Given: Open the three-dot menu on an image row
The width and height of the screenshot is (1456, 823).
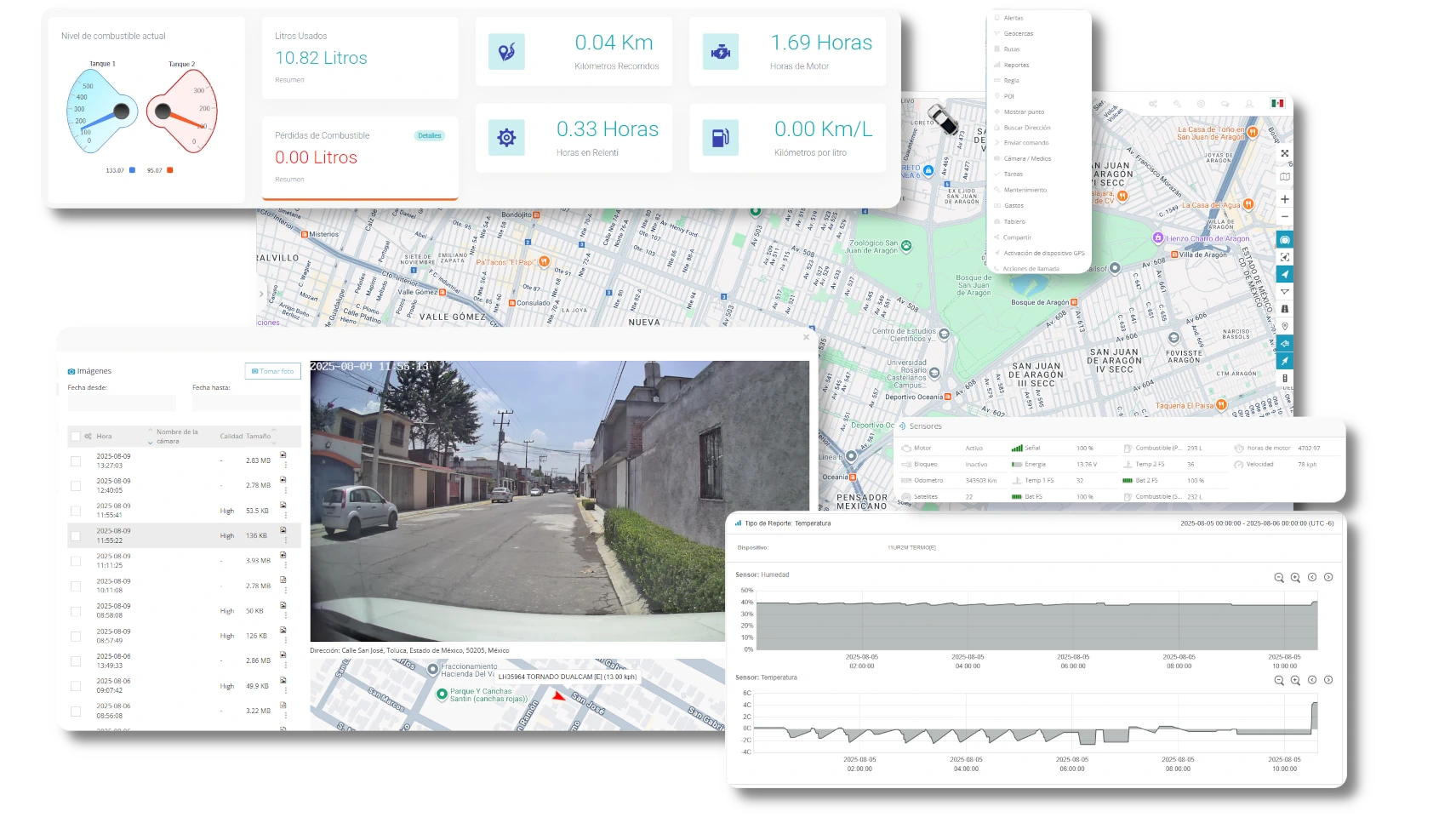Looking at the screenshot, I should pyautogui.click(x=286, y=466).
